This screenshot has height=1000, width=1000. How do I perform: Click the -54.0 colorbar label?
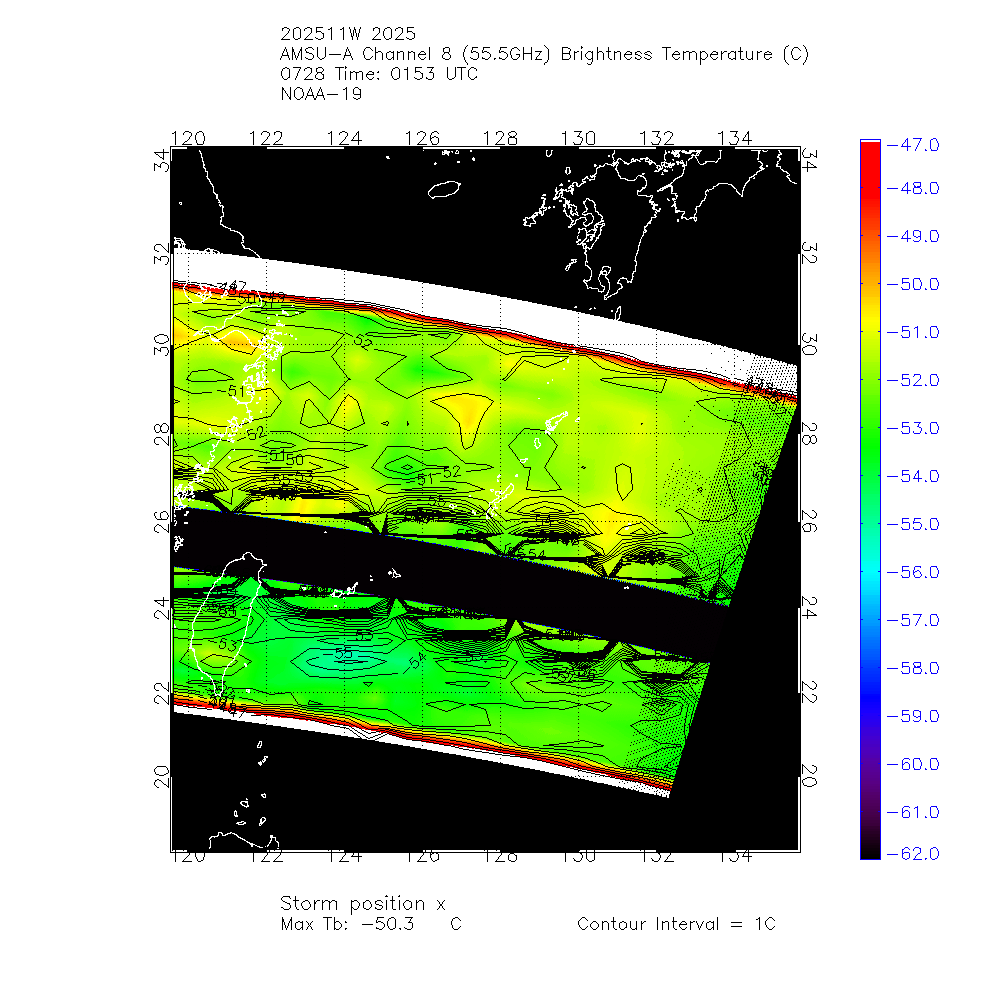tap(913, 476)
